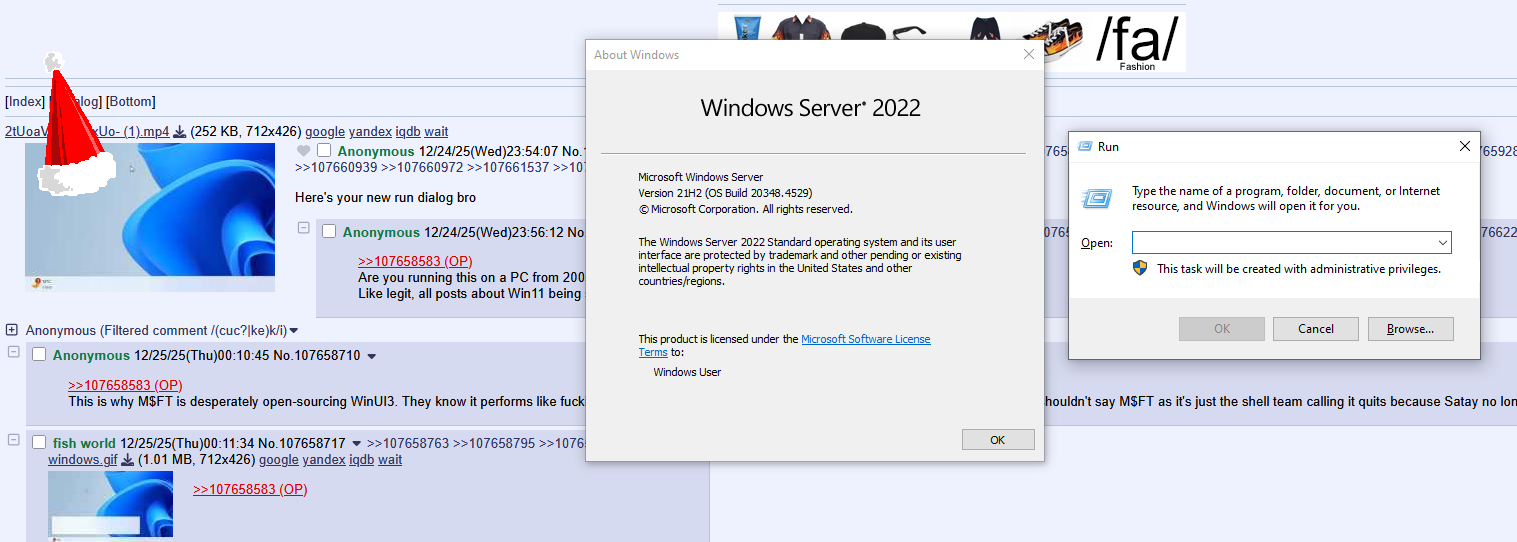Tick the checkbox of the 23:54:07 OP post
Screen dimensions: 1517x542
324,150
